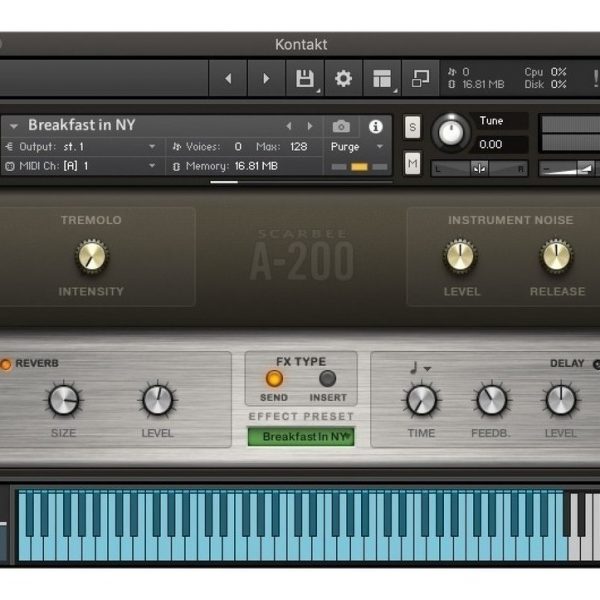Image resolution: width=600 pixels, height=600 pixels.
Task: Click Max voices value 128
Action: tap(298, 147)
